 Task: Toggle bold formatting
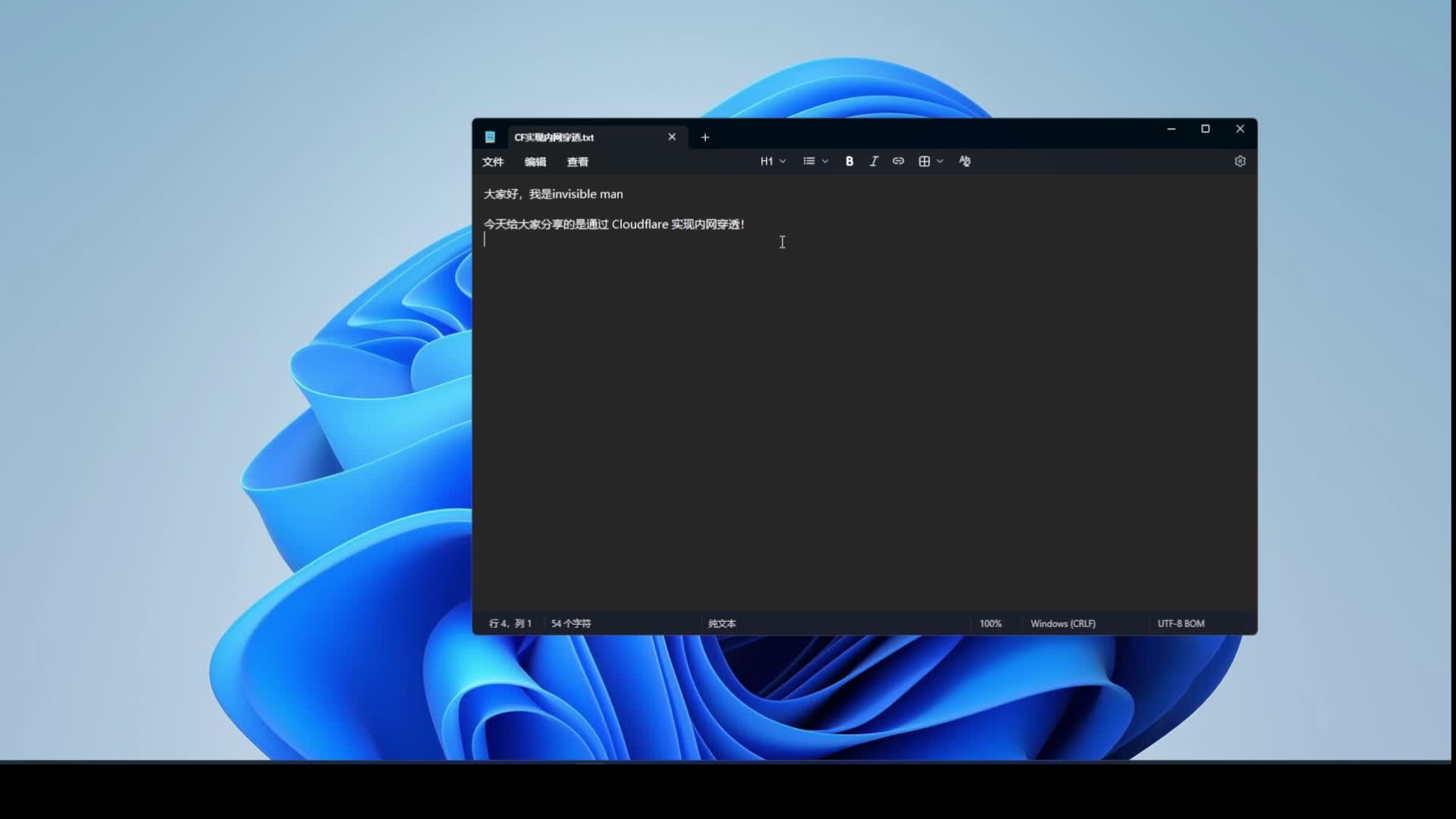click(849, 162)
